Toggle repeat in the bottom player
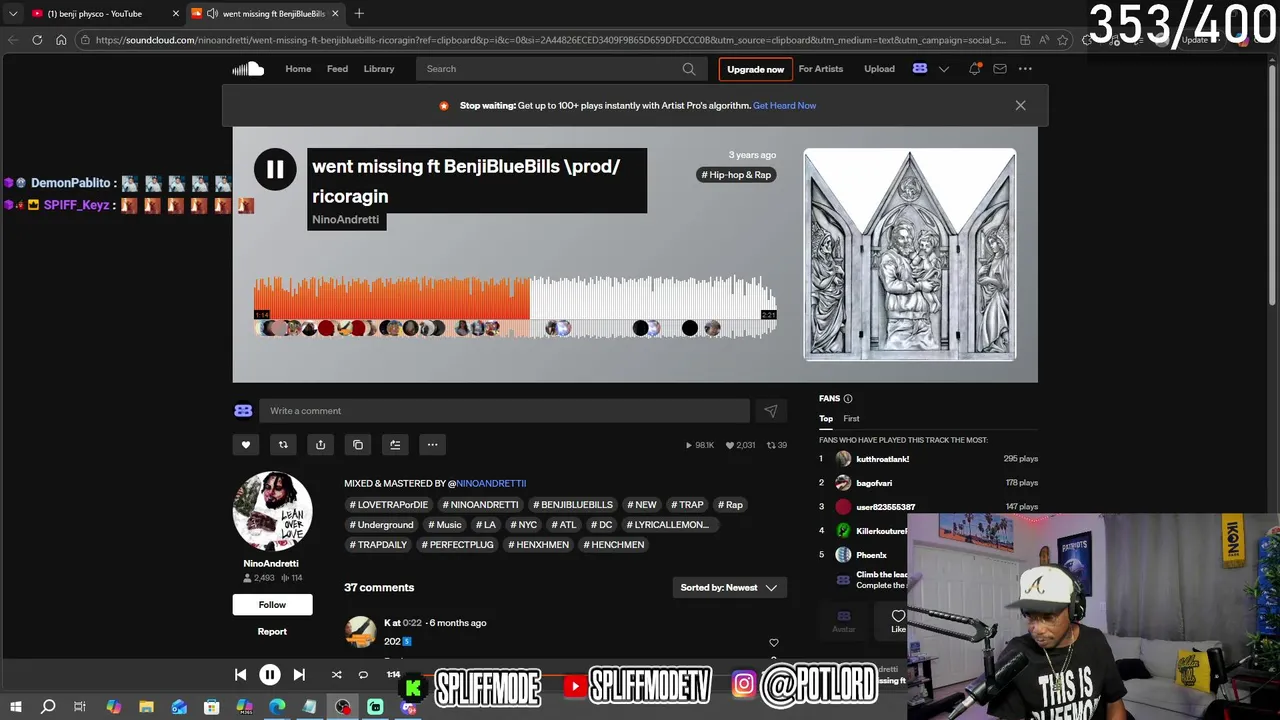Viewport: 1280px width, 720px height. coord(363,675)
